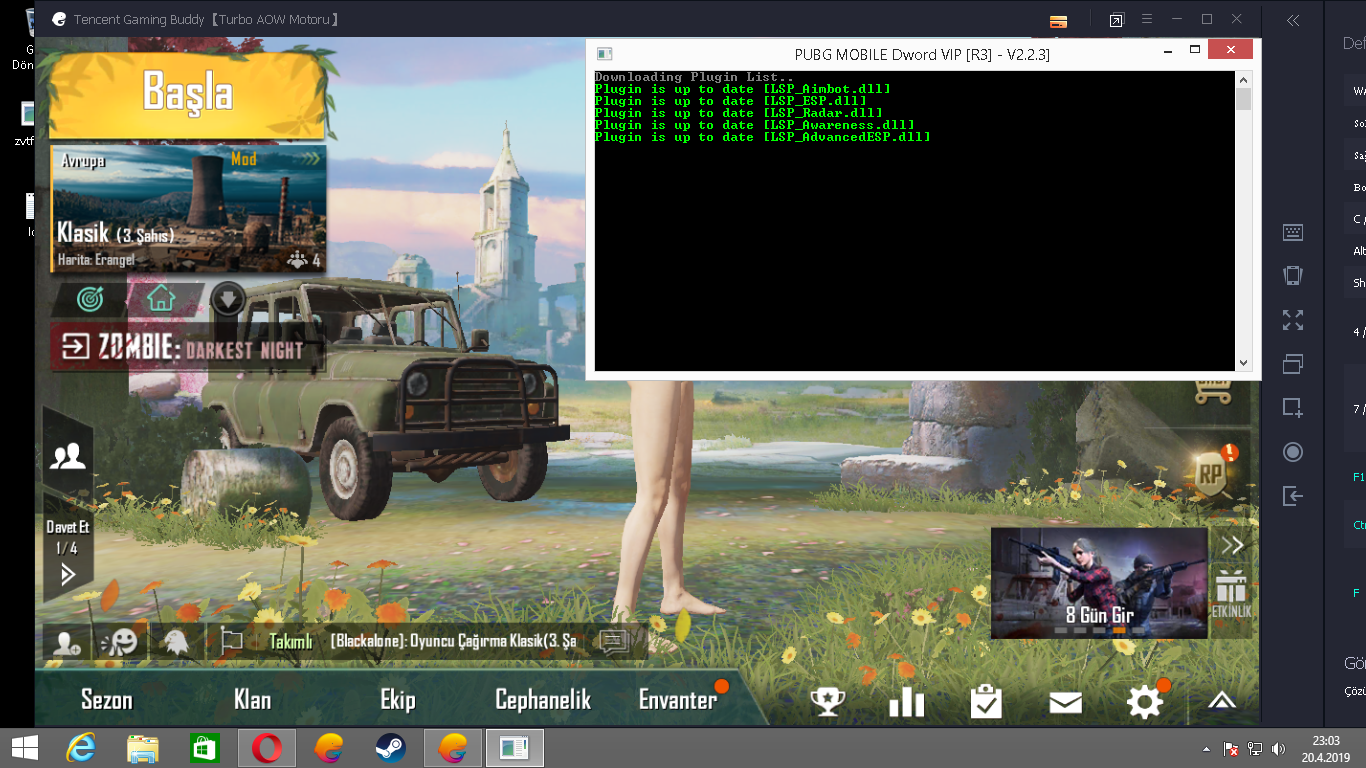Open the Dword VIP console system menu icon
Viewport: 1366px width, 768px height.
pyautogui.click(x=604, y=53)
